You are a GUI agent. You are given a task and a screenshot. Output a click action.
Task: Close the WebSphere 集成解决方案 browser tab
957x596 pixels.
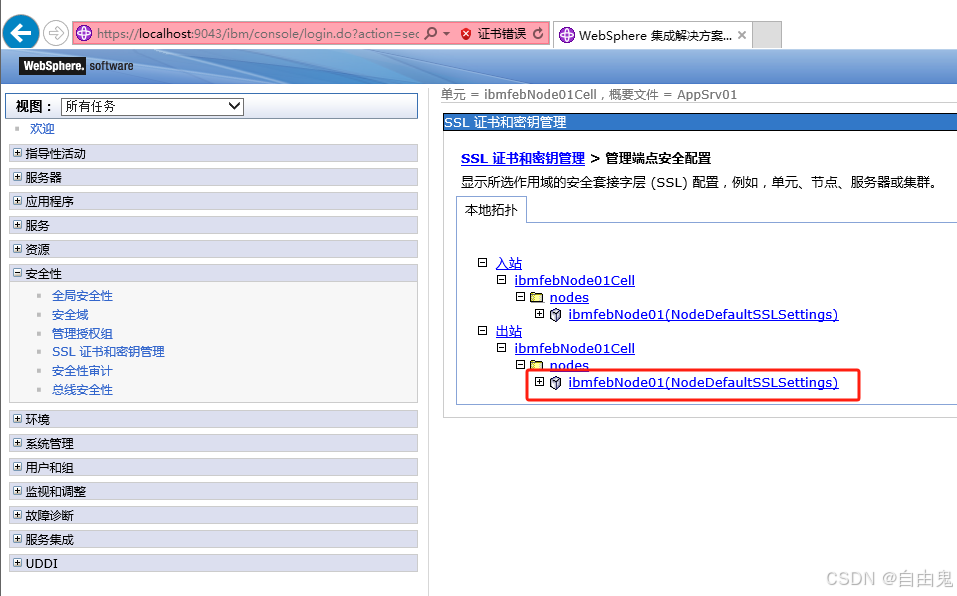click(x=742, y=35)
